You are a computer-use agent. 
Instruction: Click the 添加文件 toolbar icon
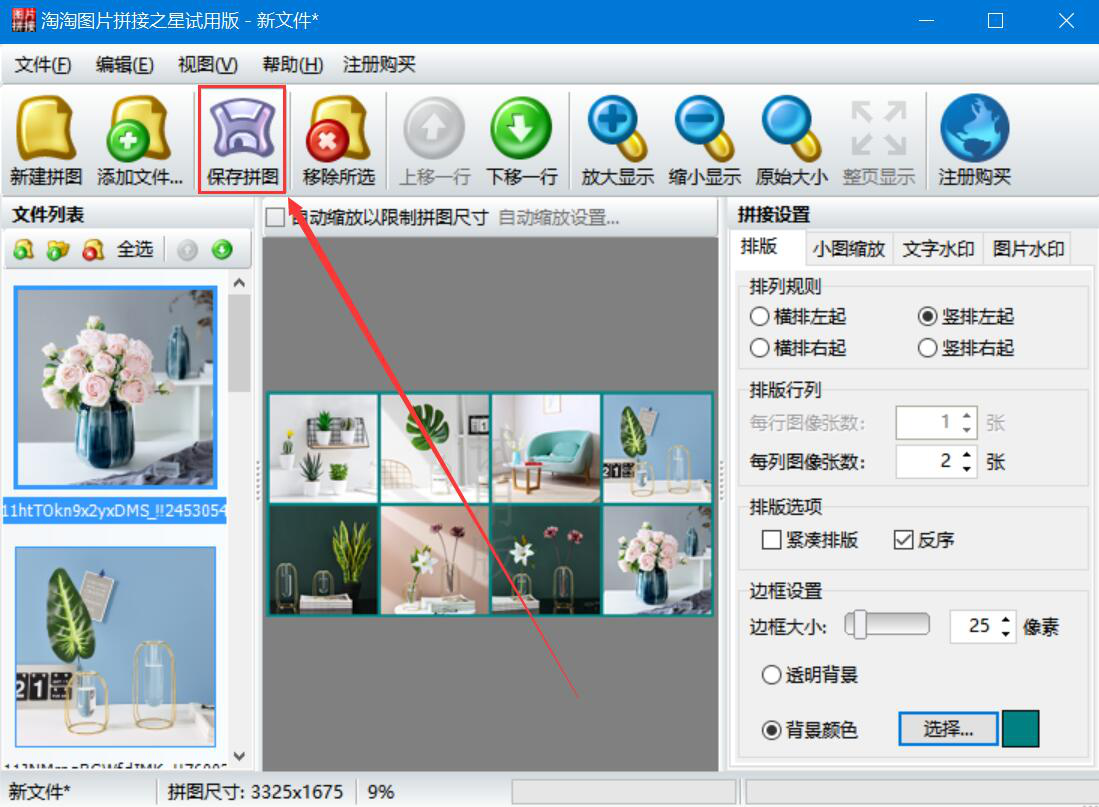pos(139,141)
